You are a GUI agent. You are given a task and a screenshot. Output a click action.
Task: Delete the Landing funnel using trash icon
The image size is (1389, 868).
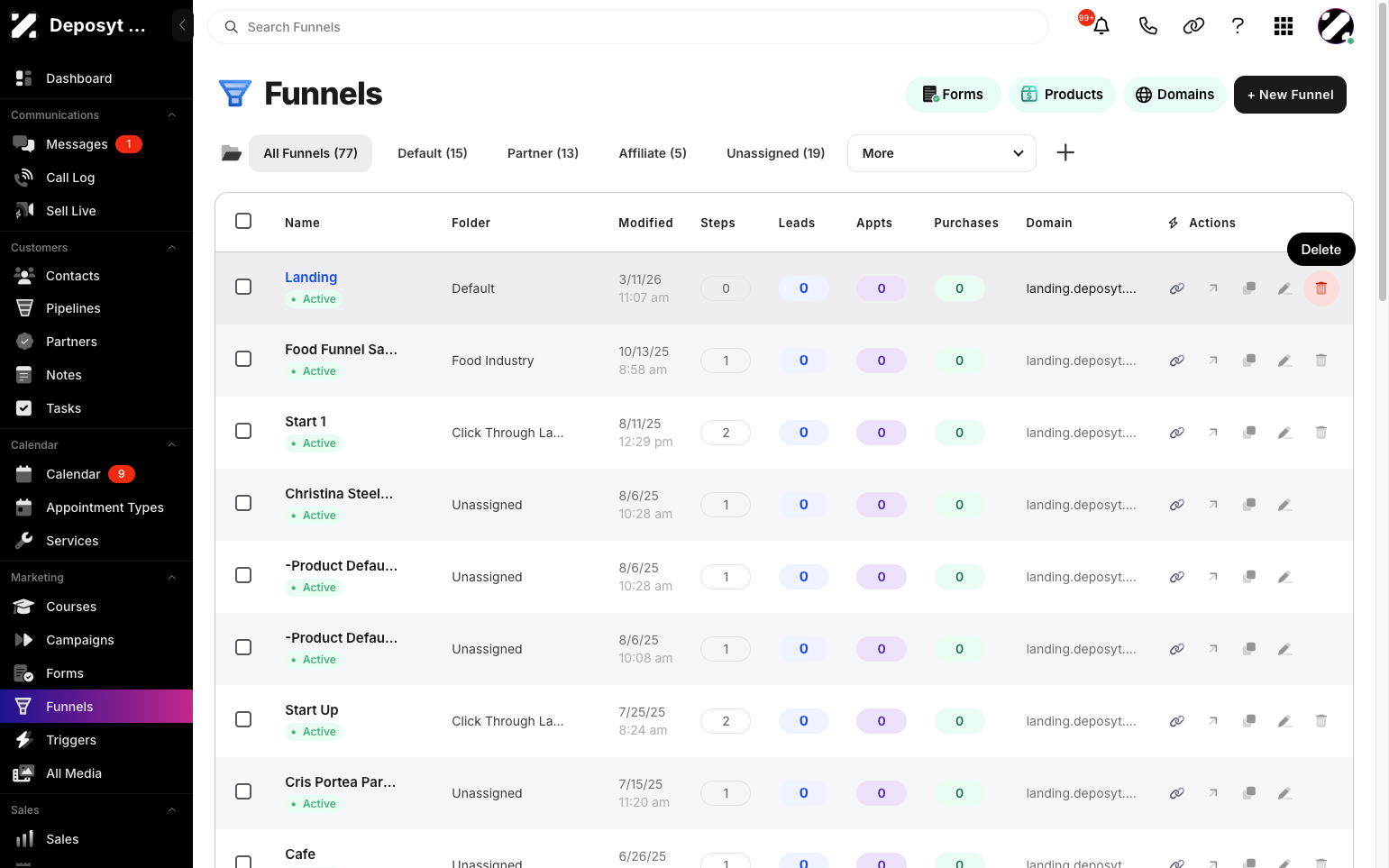pos(1321,288)
